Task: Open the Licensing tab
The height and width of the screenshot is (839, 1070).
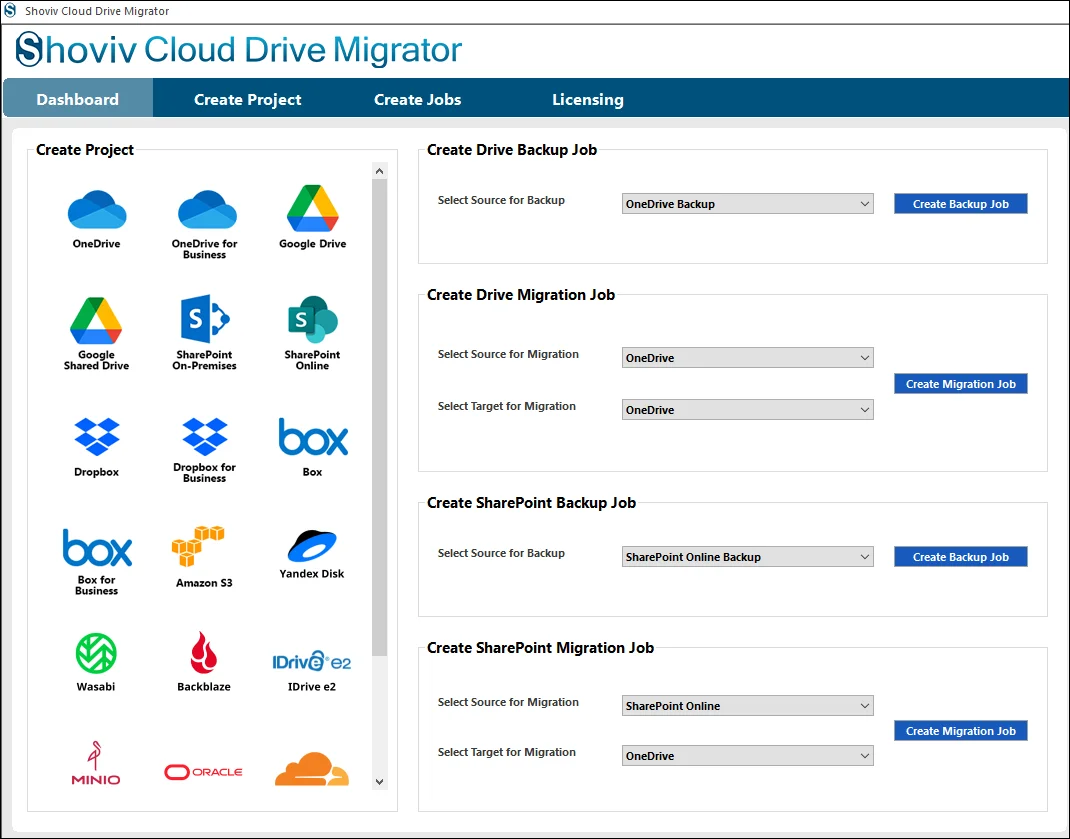Action: tap(588, 100)
